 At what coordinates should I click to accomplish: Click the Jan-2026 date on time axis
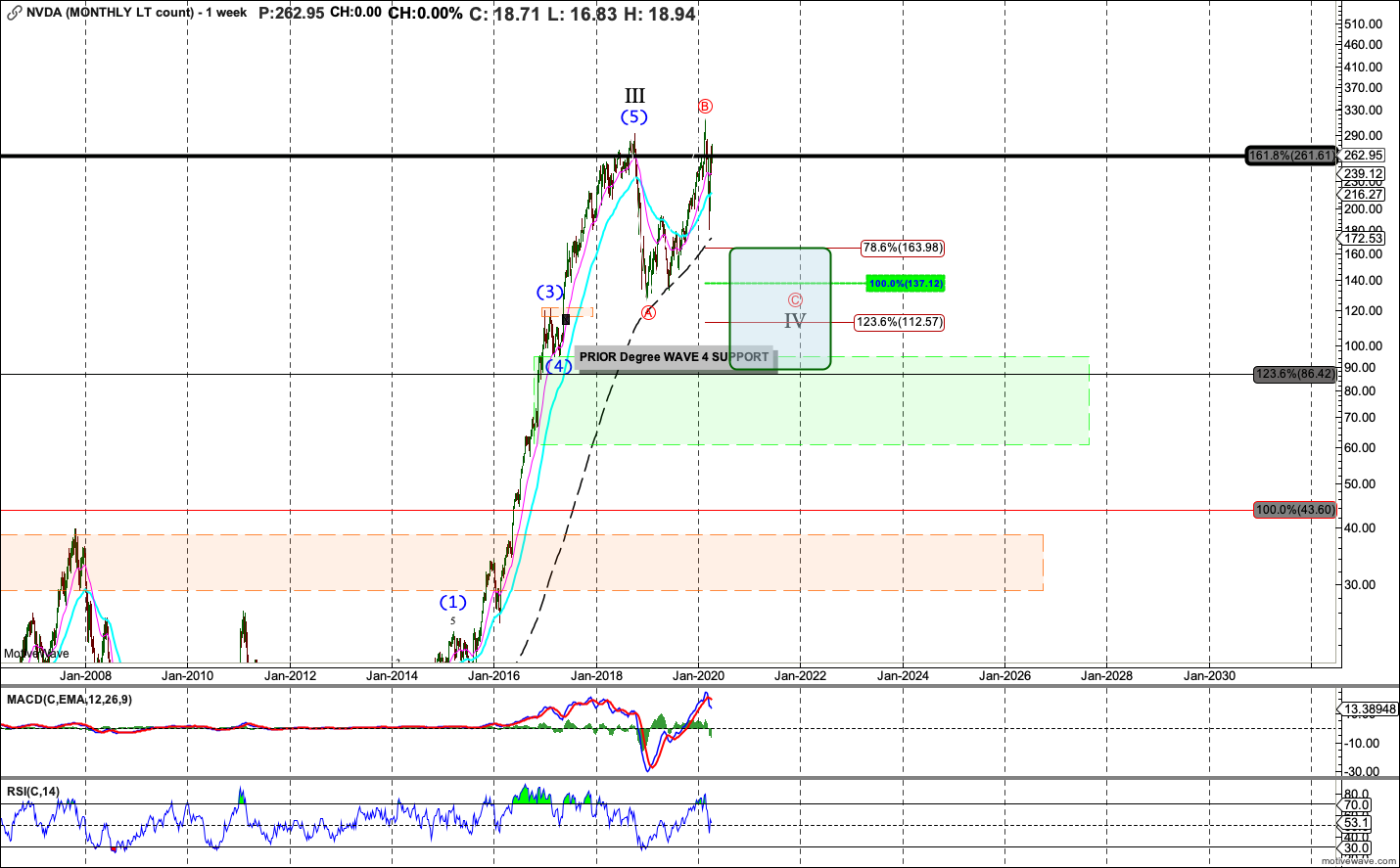(x=1004, y=675)
